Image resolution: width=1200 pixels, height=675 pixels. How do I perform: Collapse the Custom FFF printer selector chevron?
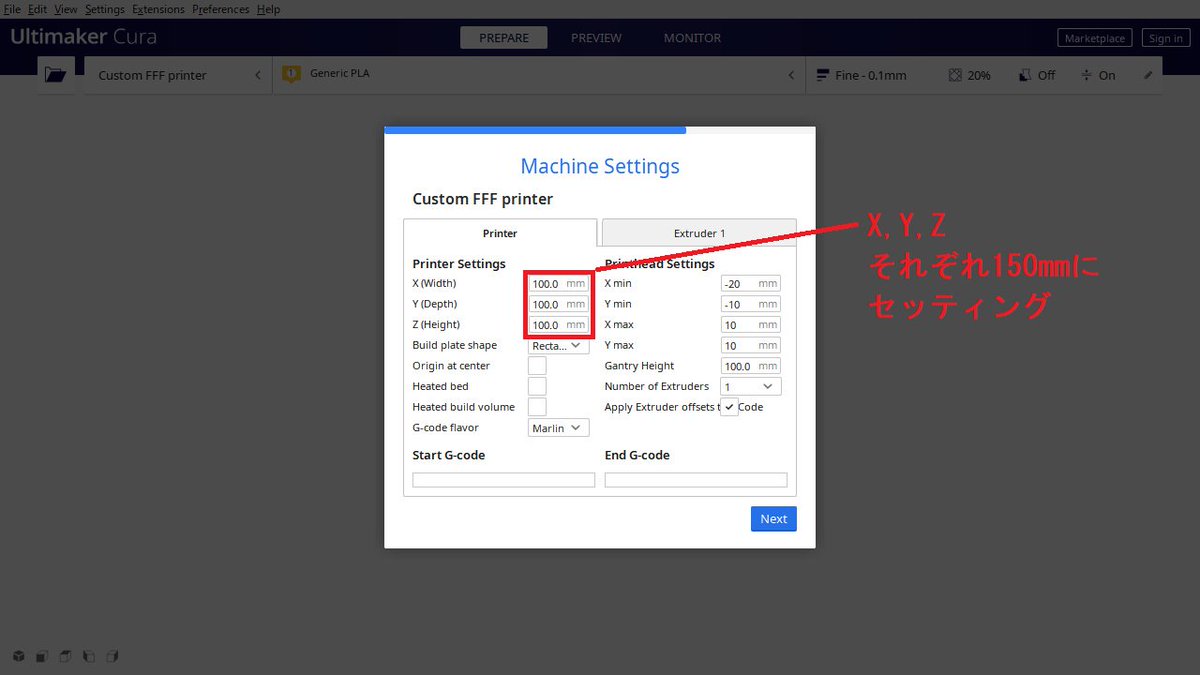pyautogui.click(x=257, y=75)
